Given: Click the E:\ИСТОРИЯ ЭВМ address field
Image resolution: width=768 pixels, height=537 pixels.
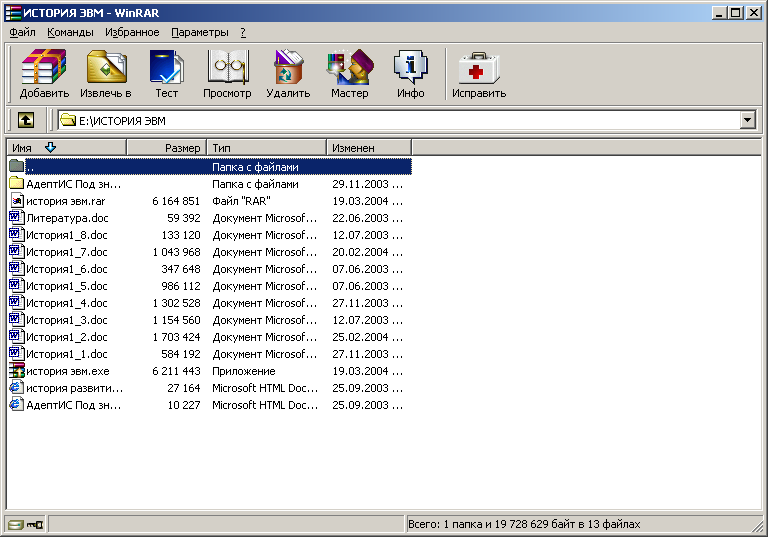Looking at the screenshot, I should [399, 120].
